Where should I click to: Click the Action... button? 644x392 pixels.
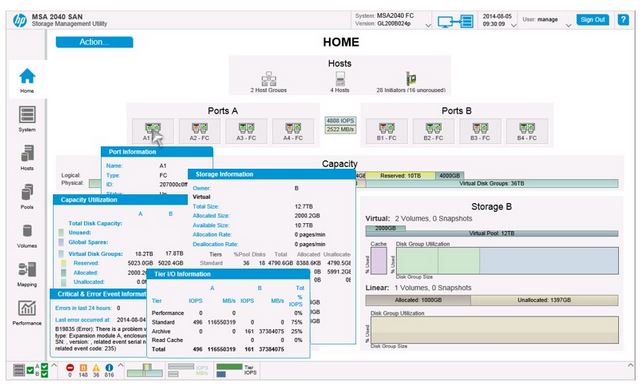point(94,42)
